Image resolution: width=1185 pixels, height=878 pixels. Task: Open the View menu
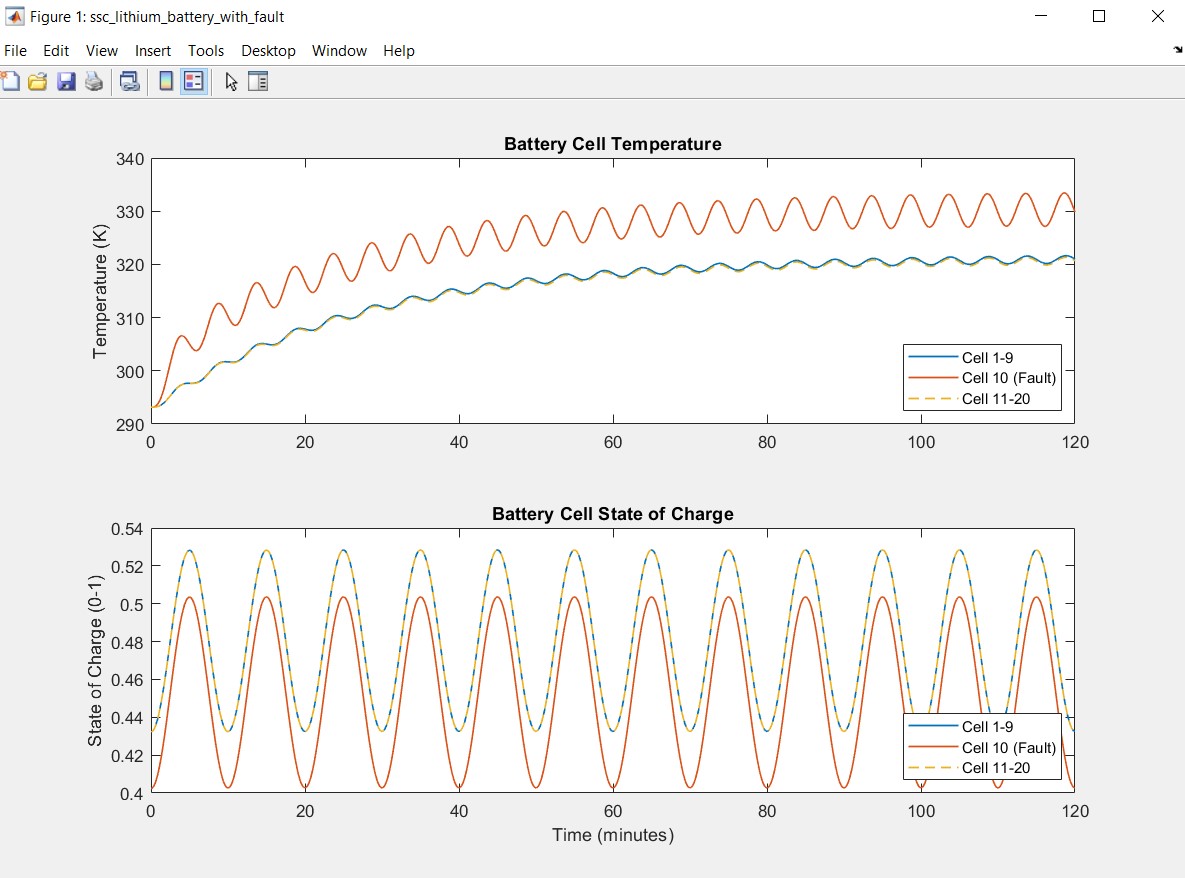click(x=101, y=51)
